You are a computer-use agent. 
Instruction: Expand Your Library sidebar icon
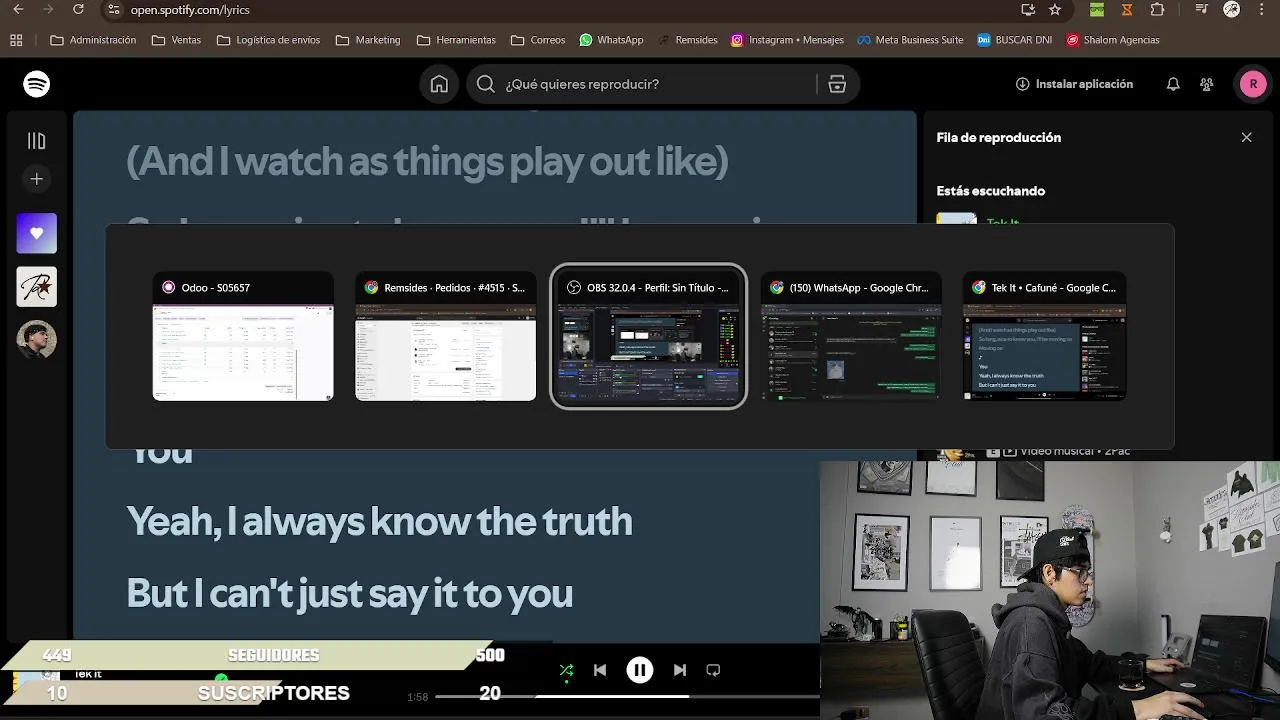coord(37,141)
